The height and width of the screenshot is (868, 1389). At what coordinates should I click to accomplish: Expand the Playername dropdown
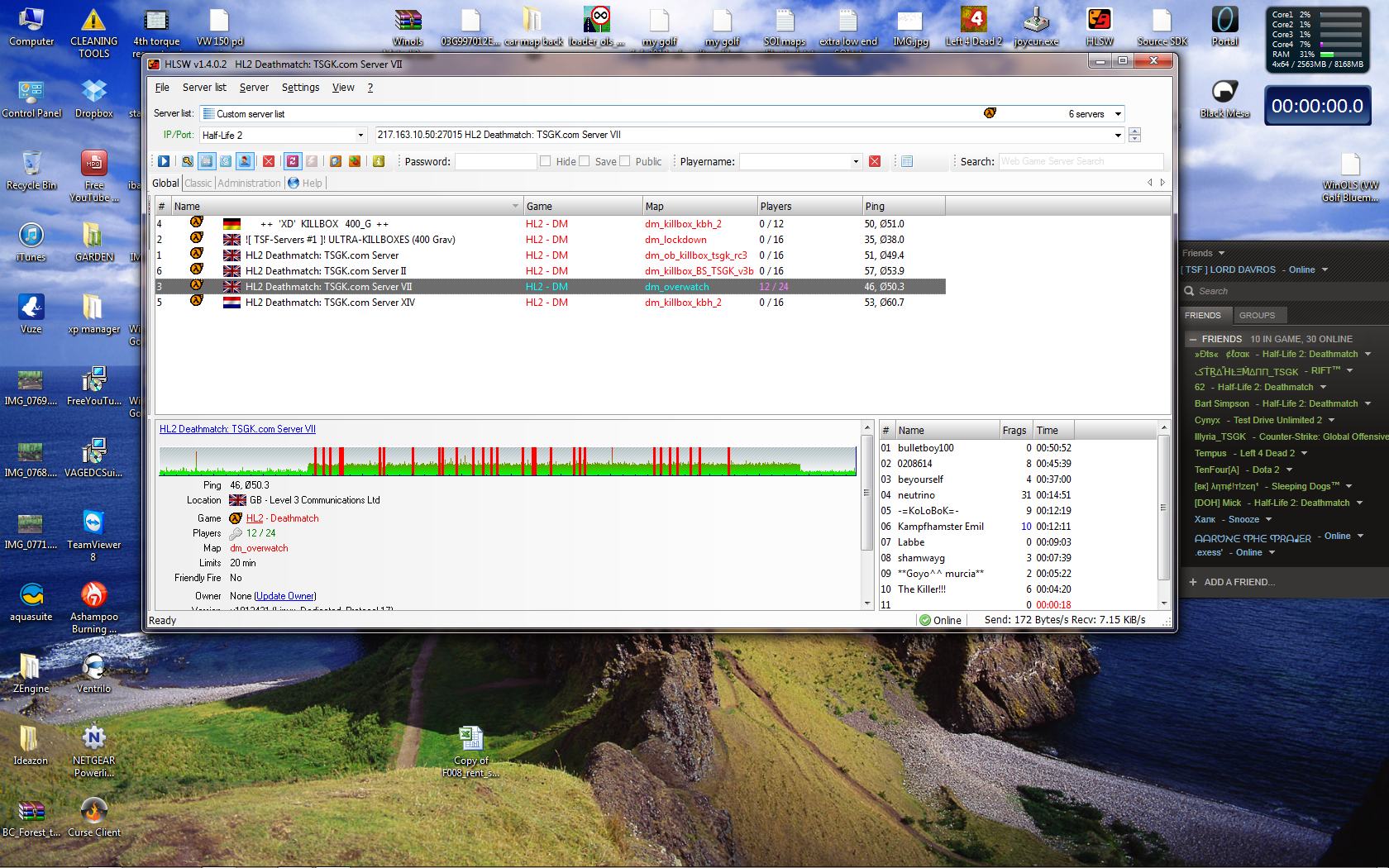pyautogui.click(x=856, y=162)
